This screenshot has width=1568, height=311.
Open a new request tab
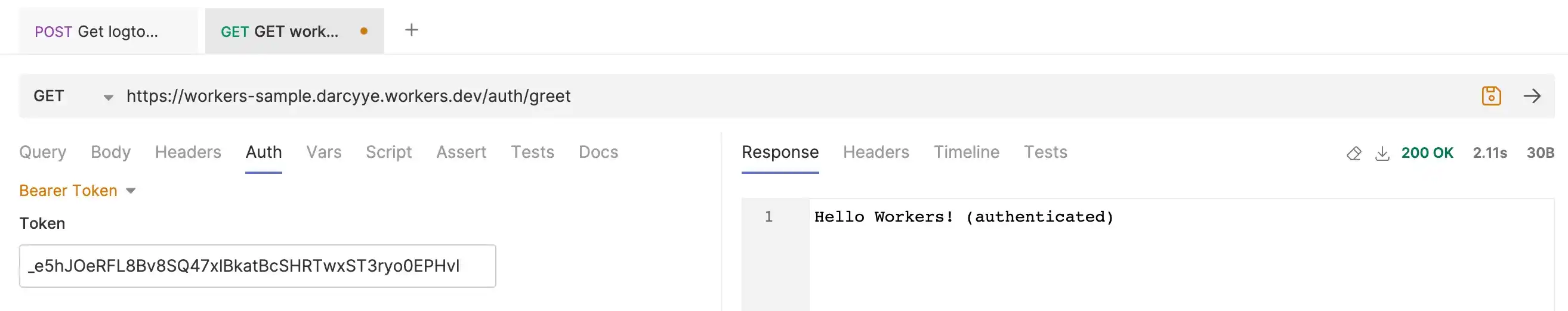click(x=412, y=30)
